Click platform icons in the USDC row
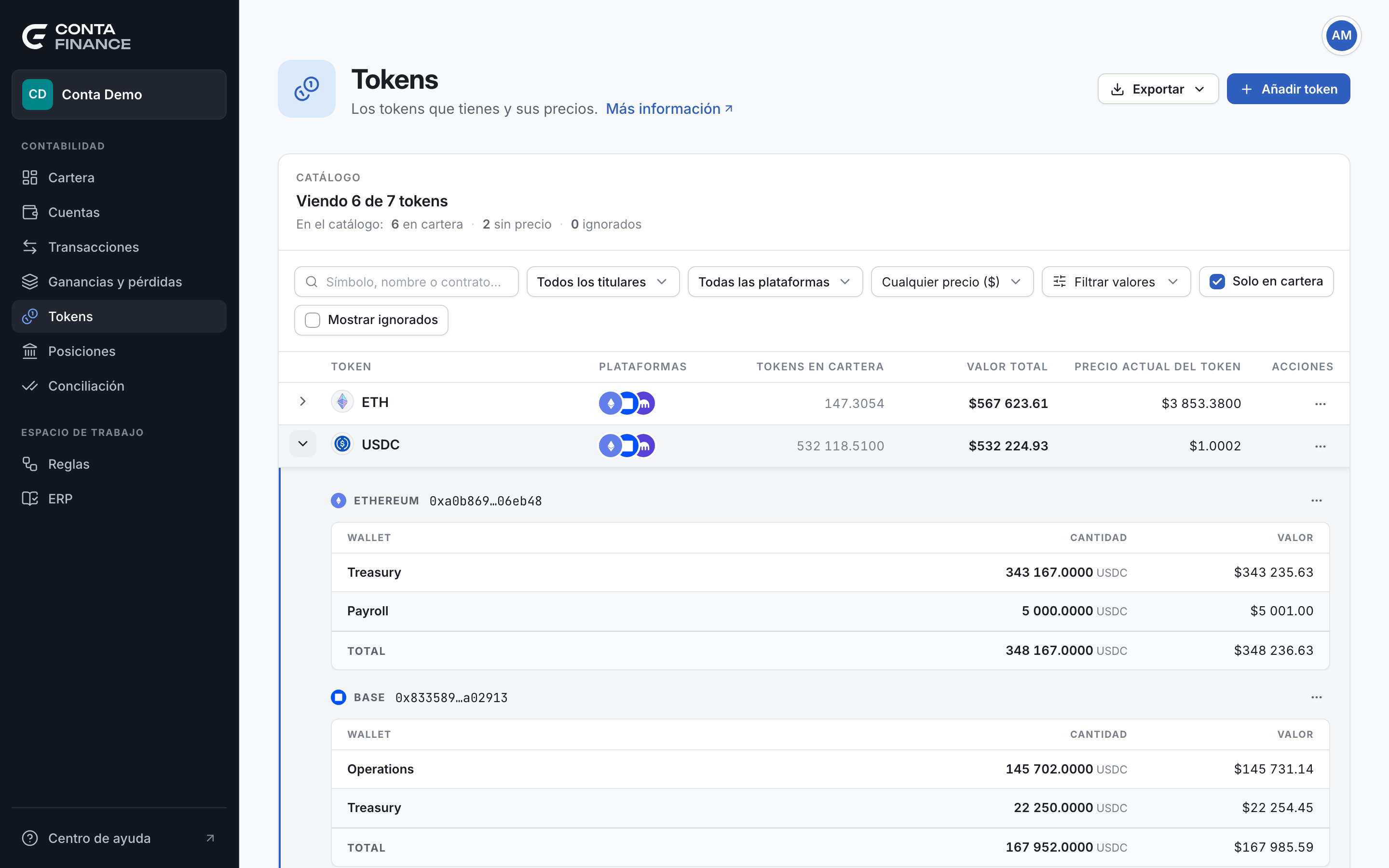Image resolution: width=1389 pixels, height=868 pixels. tap(627, 446)
